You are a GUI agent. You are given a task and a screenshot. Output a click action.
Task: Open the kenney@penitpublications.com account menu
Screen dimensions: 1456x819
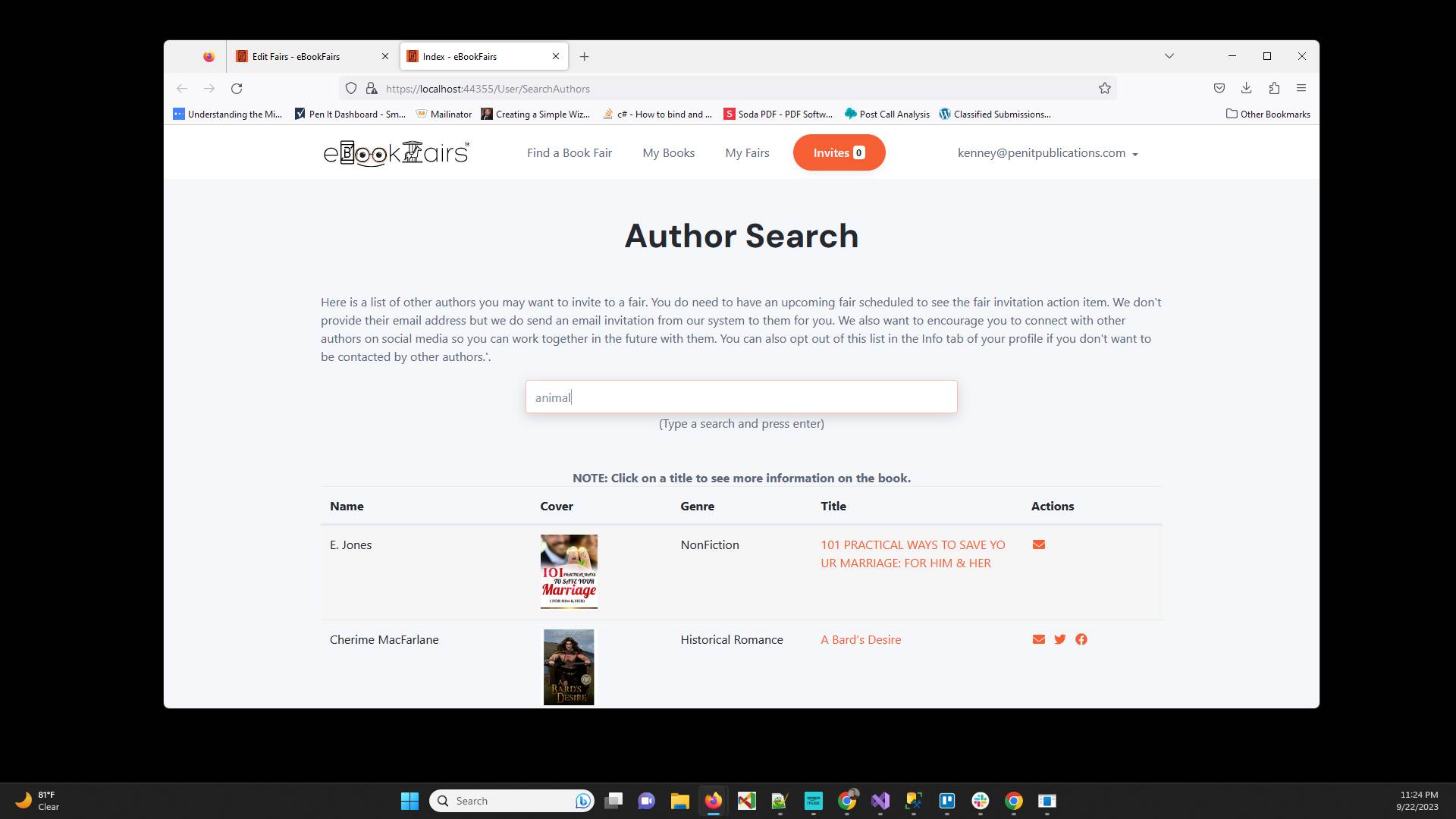[1047, 152]
